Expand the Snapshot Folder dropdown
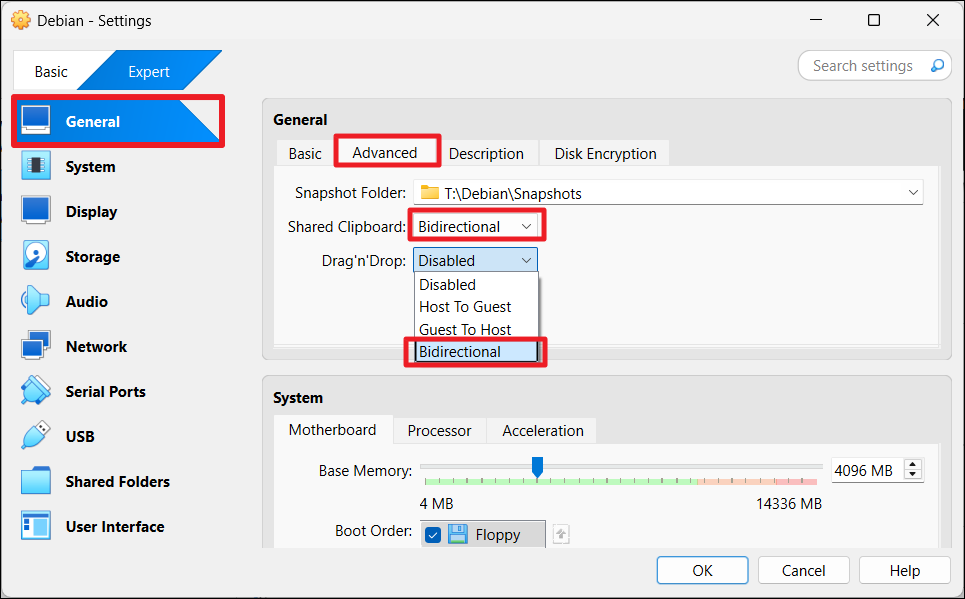 click(x=913, y=193)
